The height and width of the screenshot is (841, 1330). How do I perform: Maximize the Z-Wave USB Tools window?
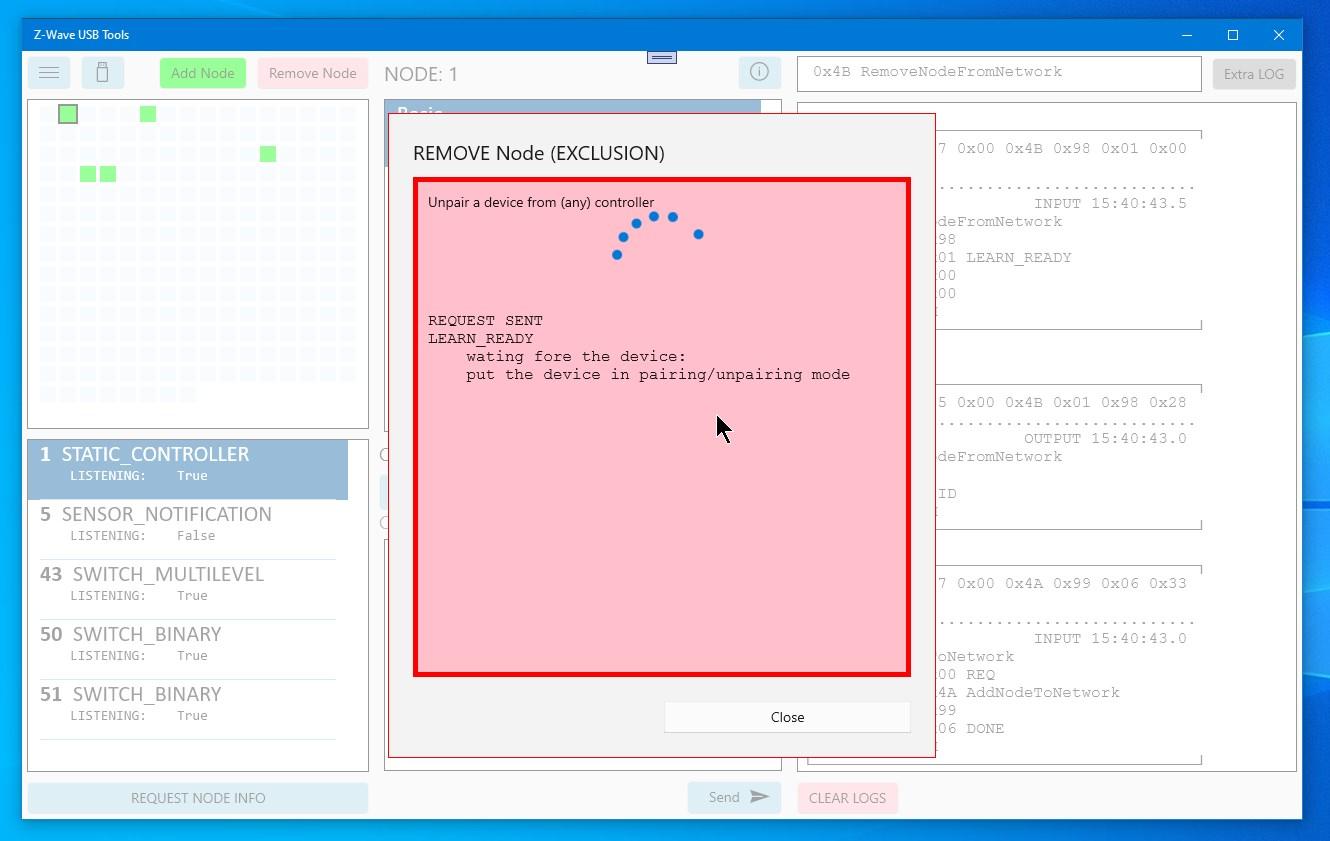click(x=1233, y=35)
